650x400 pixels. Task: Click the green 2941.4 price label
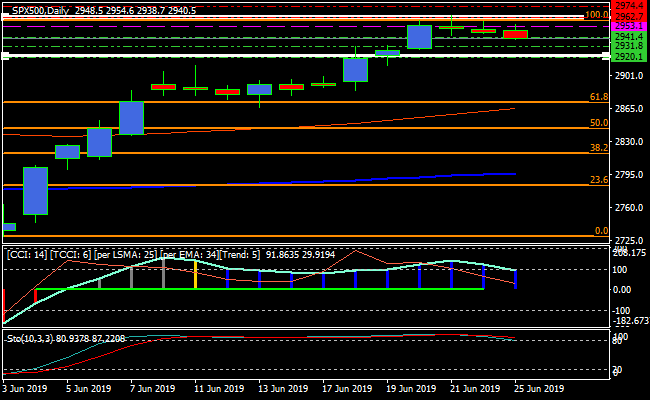(x=629, y=37)
